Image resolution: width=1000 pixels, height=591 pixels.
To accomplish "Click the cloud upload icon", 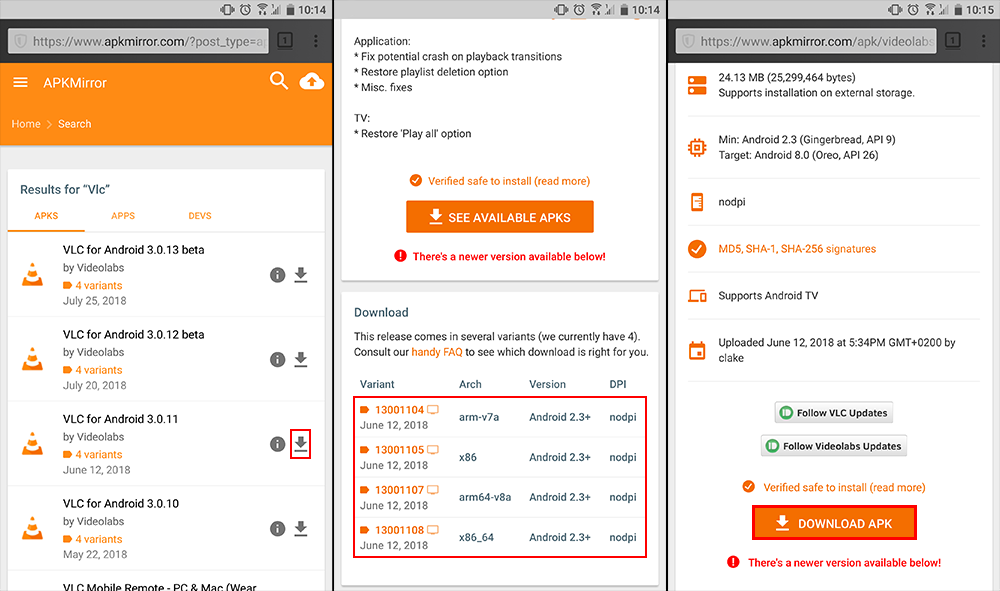I will 311,81.
